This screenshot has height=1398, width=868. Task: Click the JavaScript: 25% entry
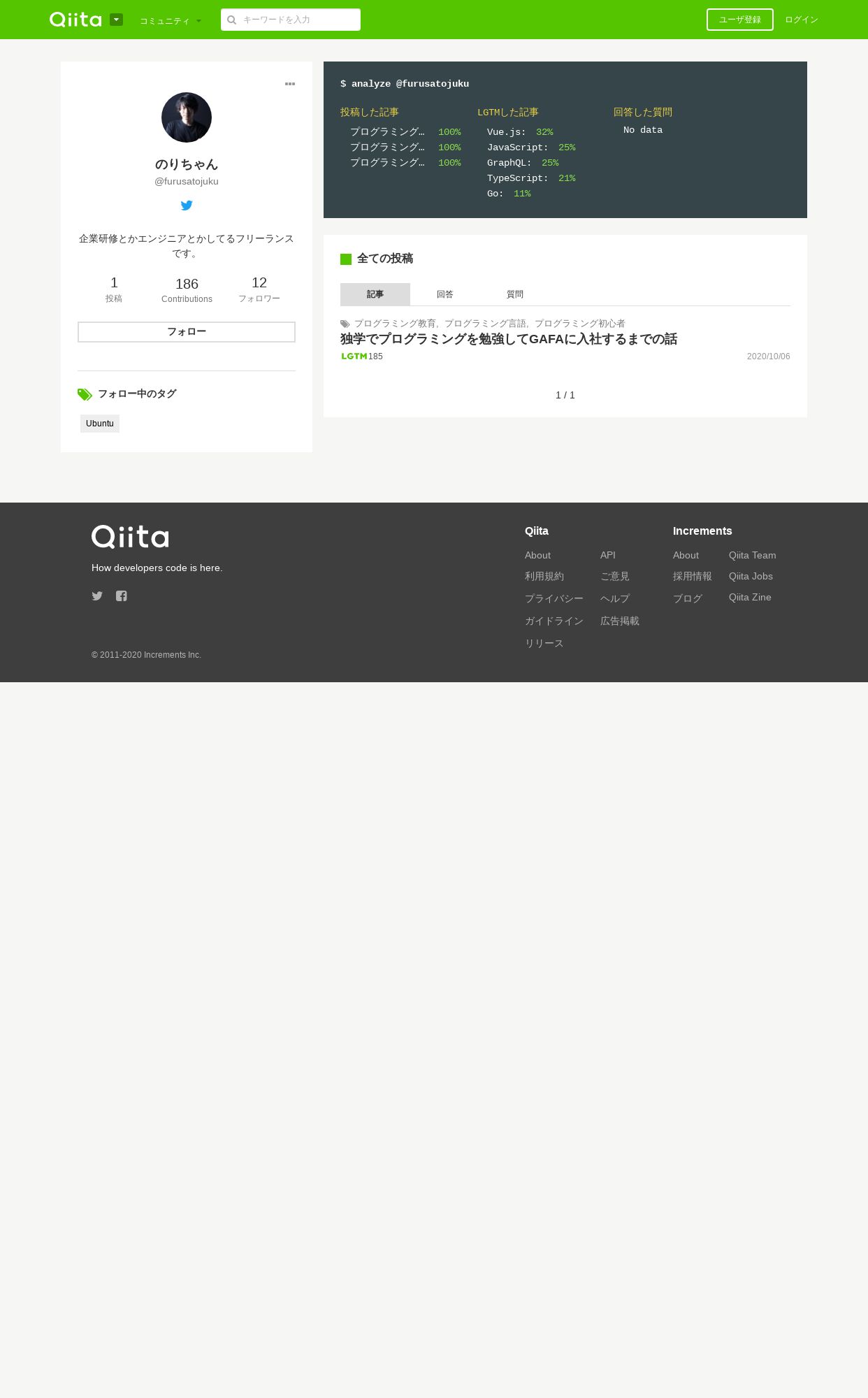pos(531,147)
